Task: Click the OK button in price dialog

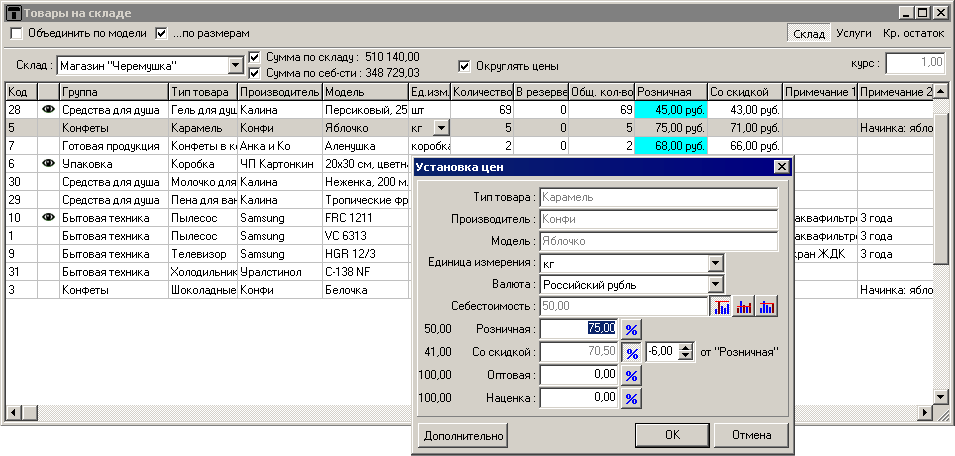Action: (672, 435)
